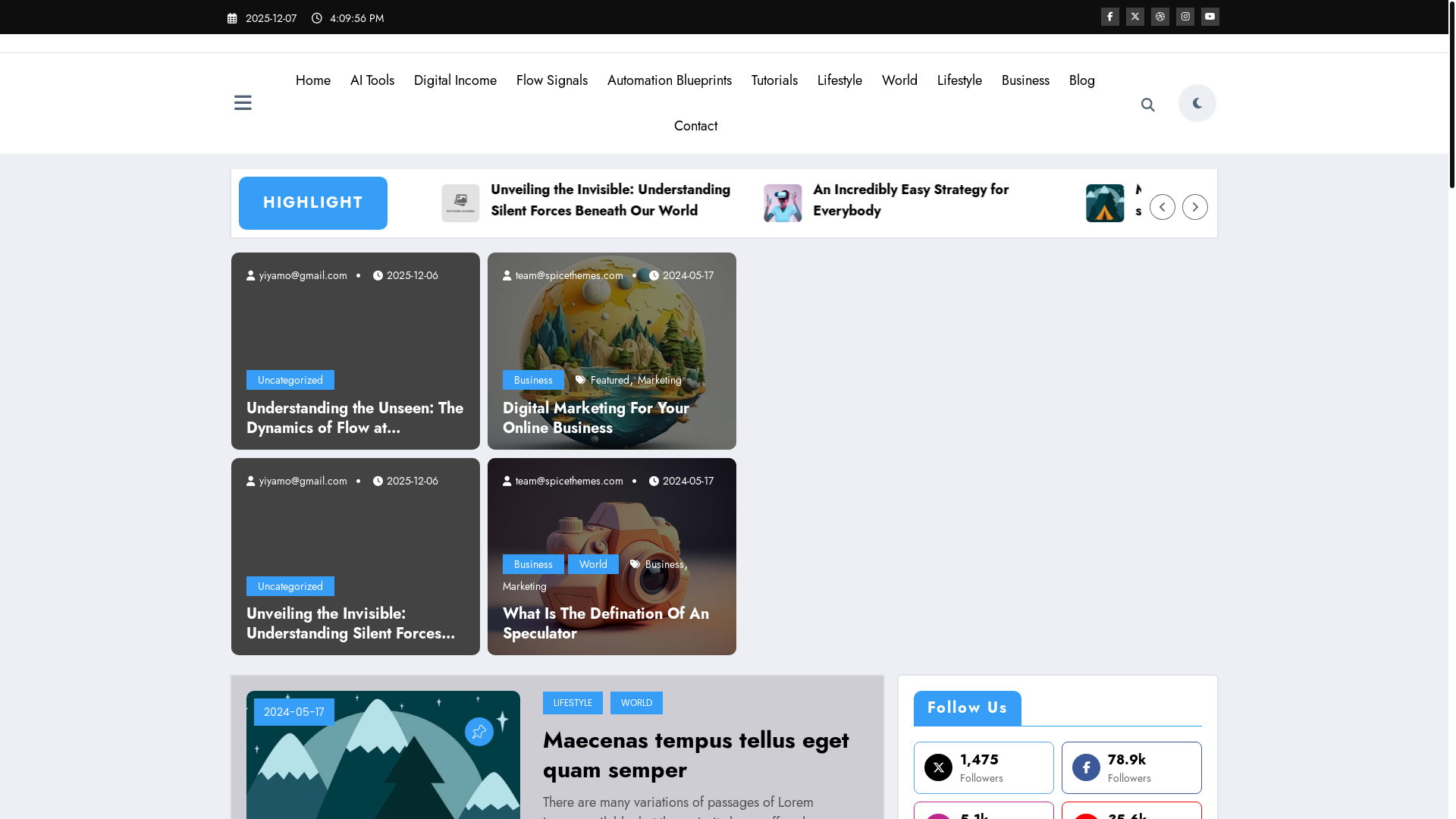Go to next highlight item
1456x819 pixels.
(x=1194, y=207)
